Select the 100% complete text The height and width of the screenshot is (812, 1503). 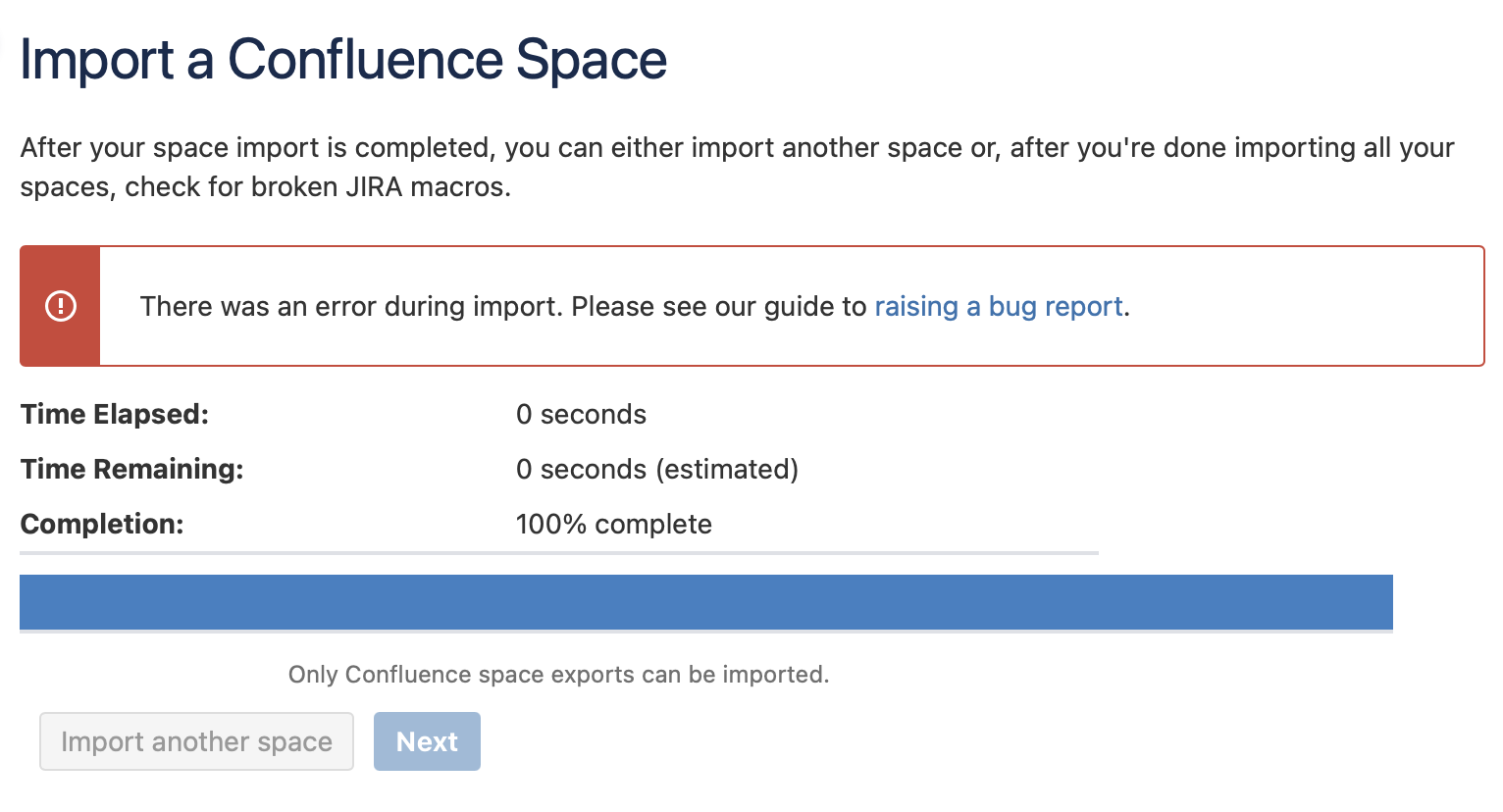(x=614, y=524)
